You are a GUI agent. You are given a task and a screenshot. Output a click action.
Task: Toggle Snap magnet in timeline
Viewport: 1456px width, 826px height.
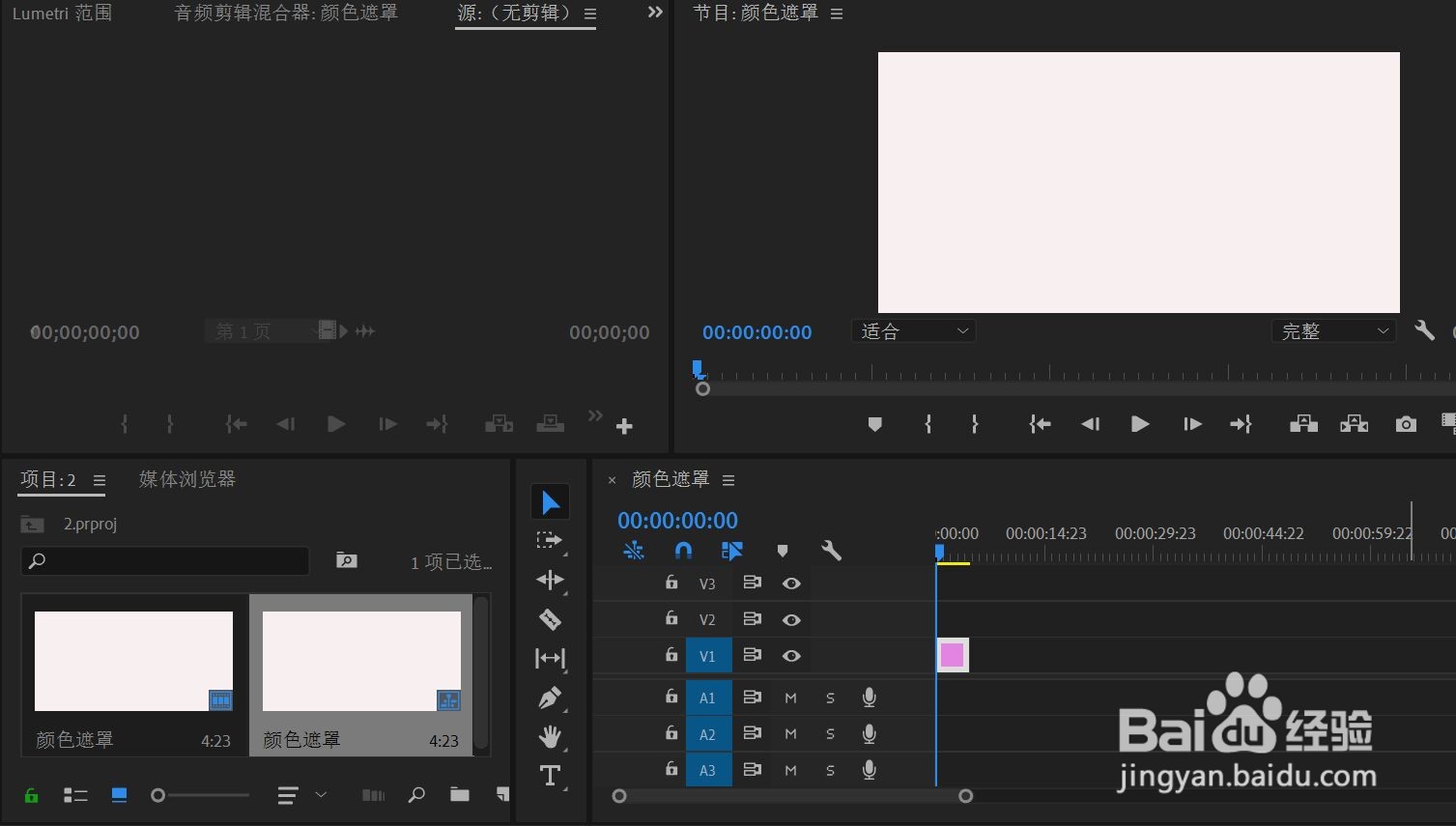[x=683, y=551]
